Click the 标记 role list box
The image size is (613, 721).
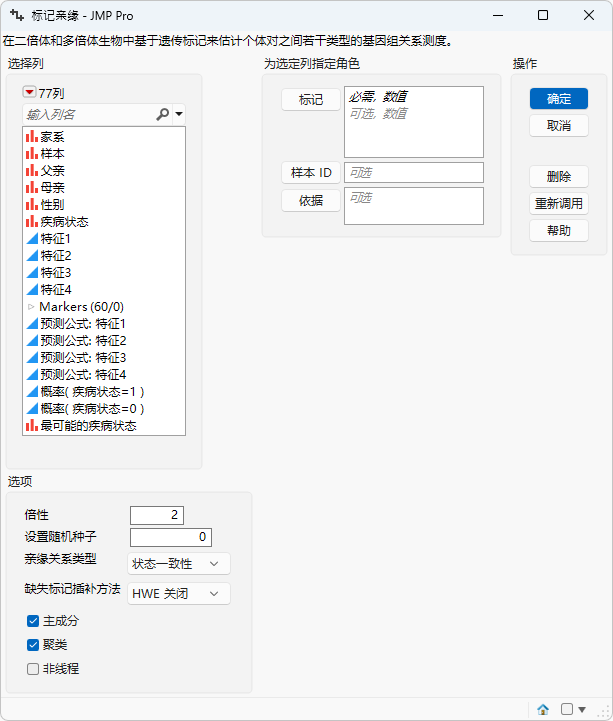tap(414, 122)
